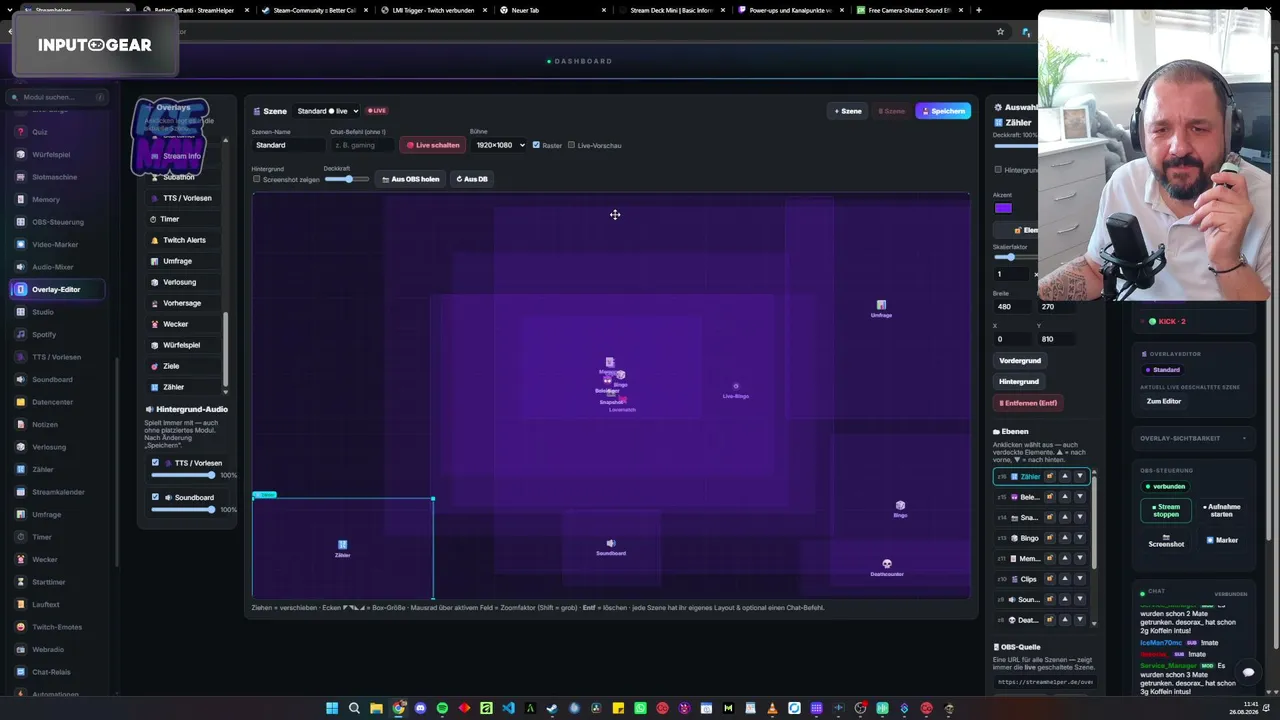This screenshot has width=1280, height=720.
Task: Click the Live schalten button
Action: pyautogui.click(x=434, y=145)
